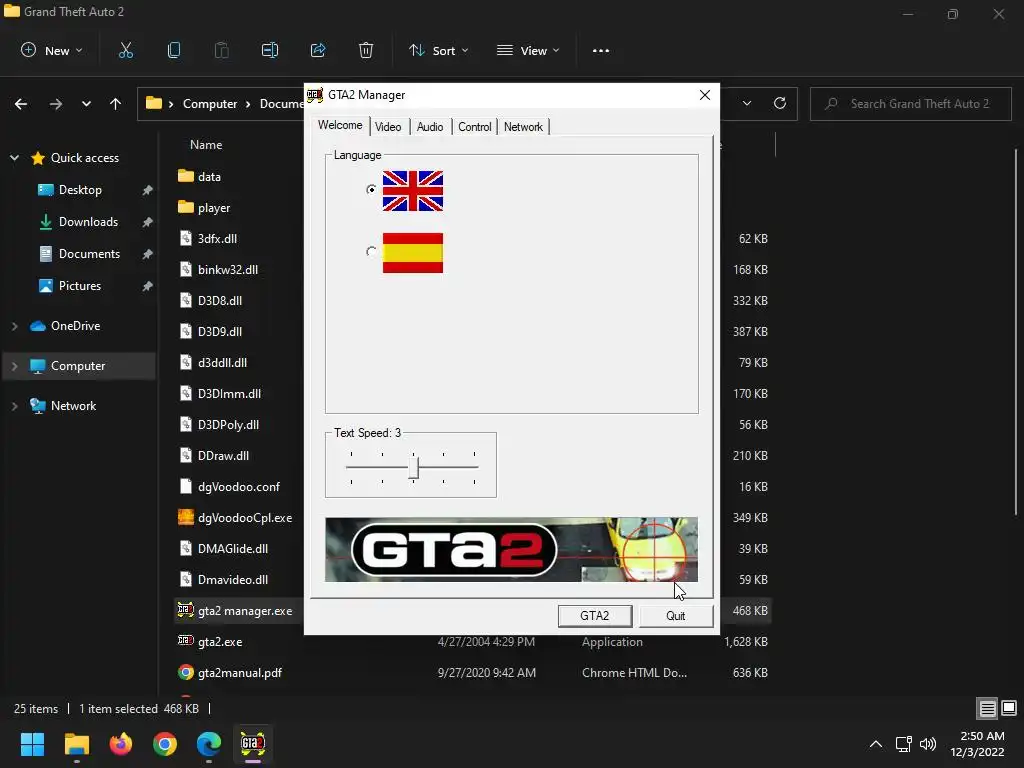
Task: Open Downloads in Quick access
Action: pos(88,222)
